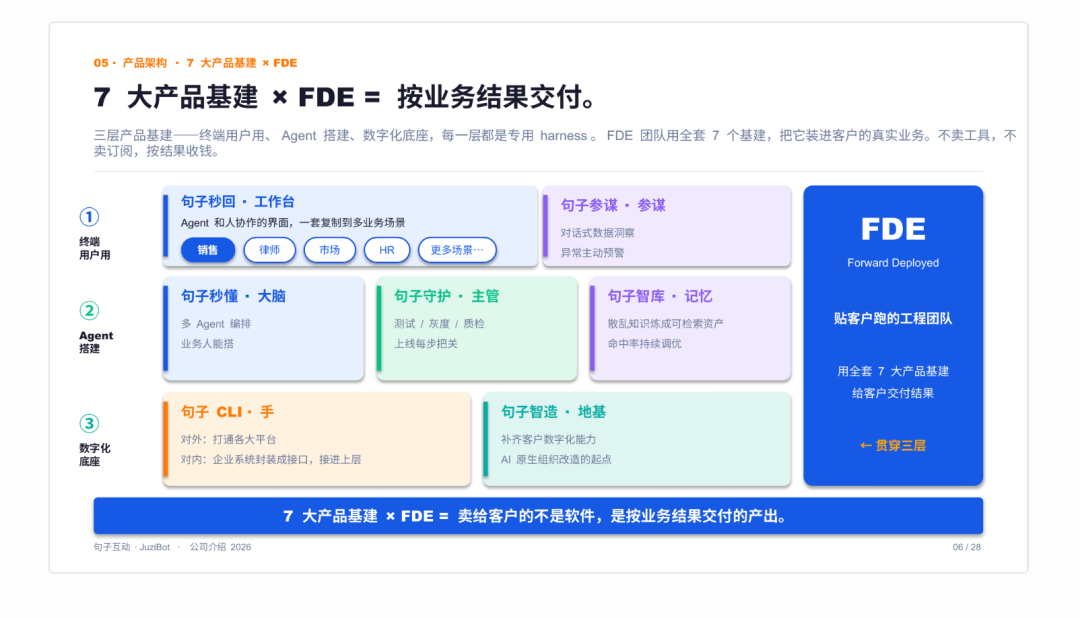1080x618 pixels.
Task: Select the 多 Agent 编排 line
Action: (x=216, y=324)
